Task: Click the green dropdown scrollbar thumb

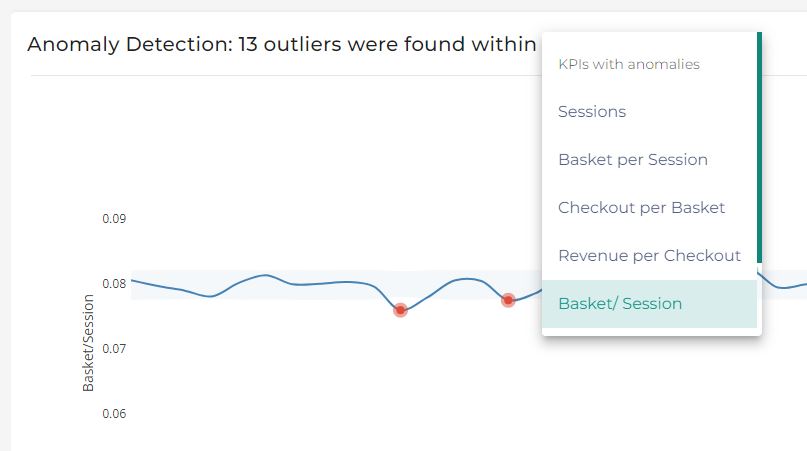Action: (x=759, y=147)
